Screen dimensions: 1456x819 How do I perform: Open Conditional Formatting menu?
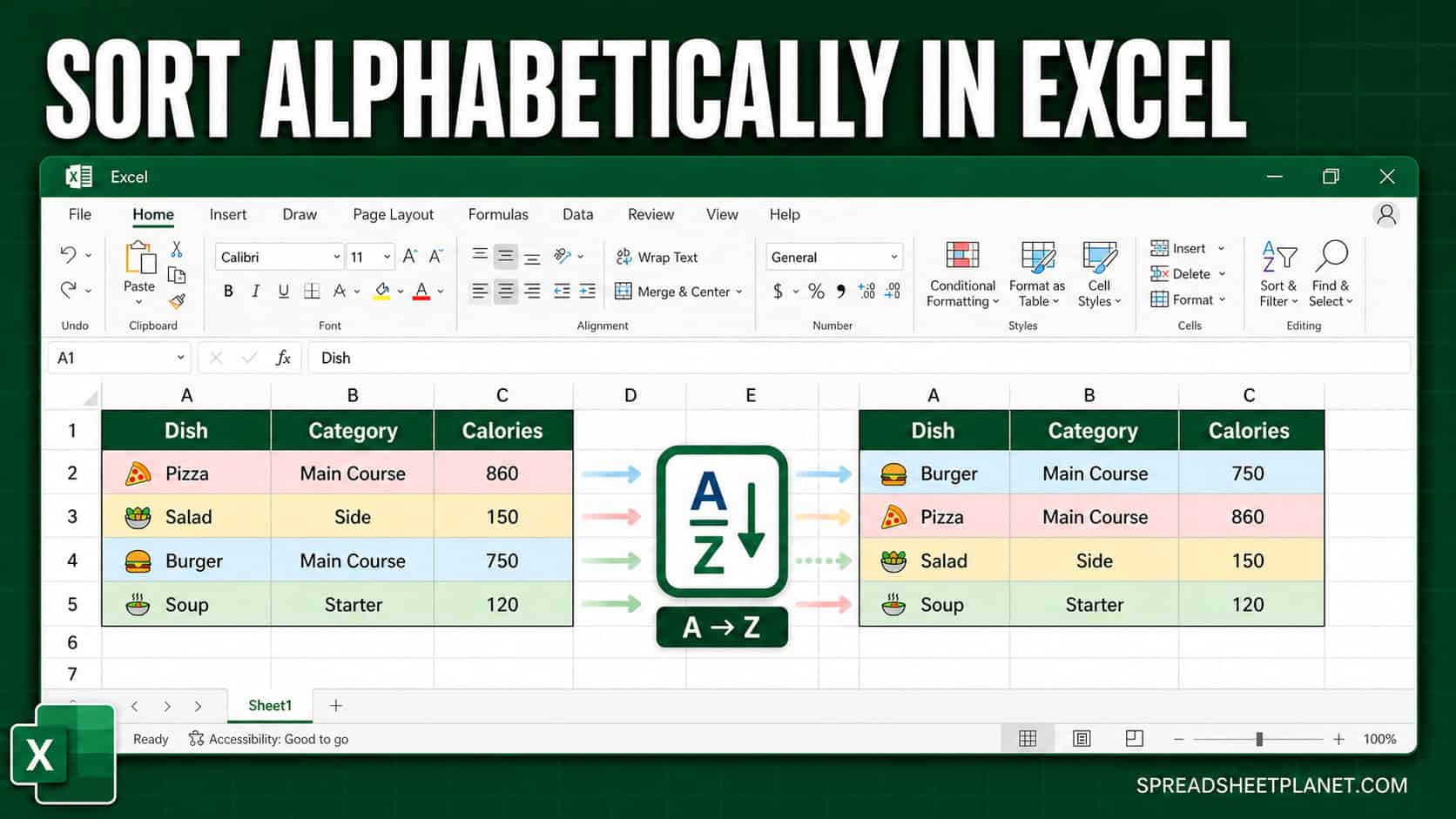[962, 275]
